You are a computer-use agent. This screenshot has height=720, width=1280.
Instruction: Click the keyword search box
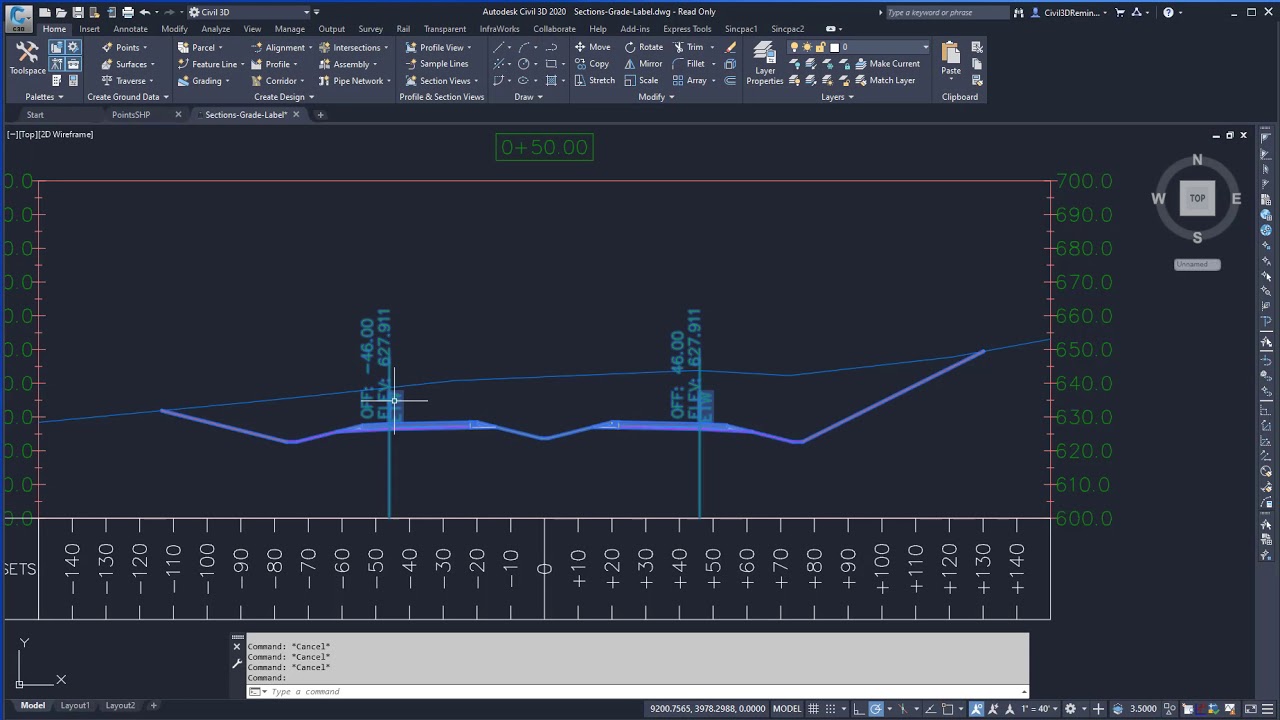tap(946, 12)
